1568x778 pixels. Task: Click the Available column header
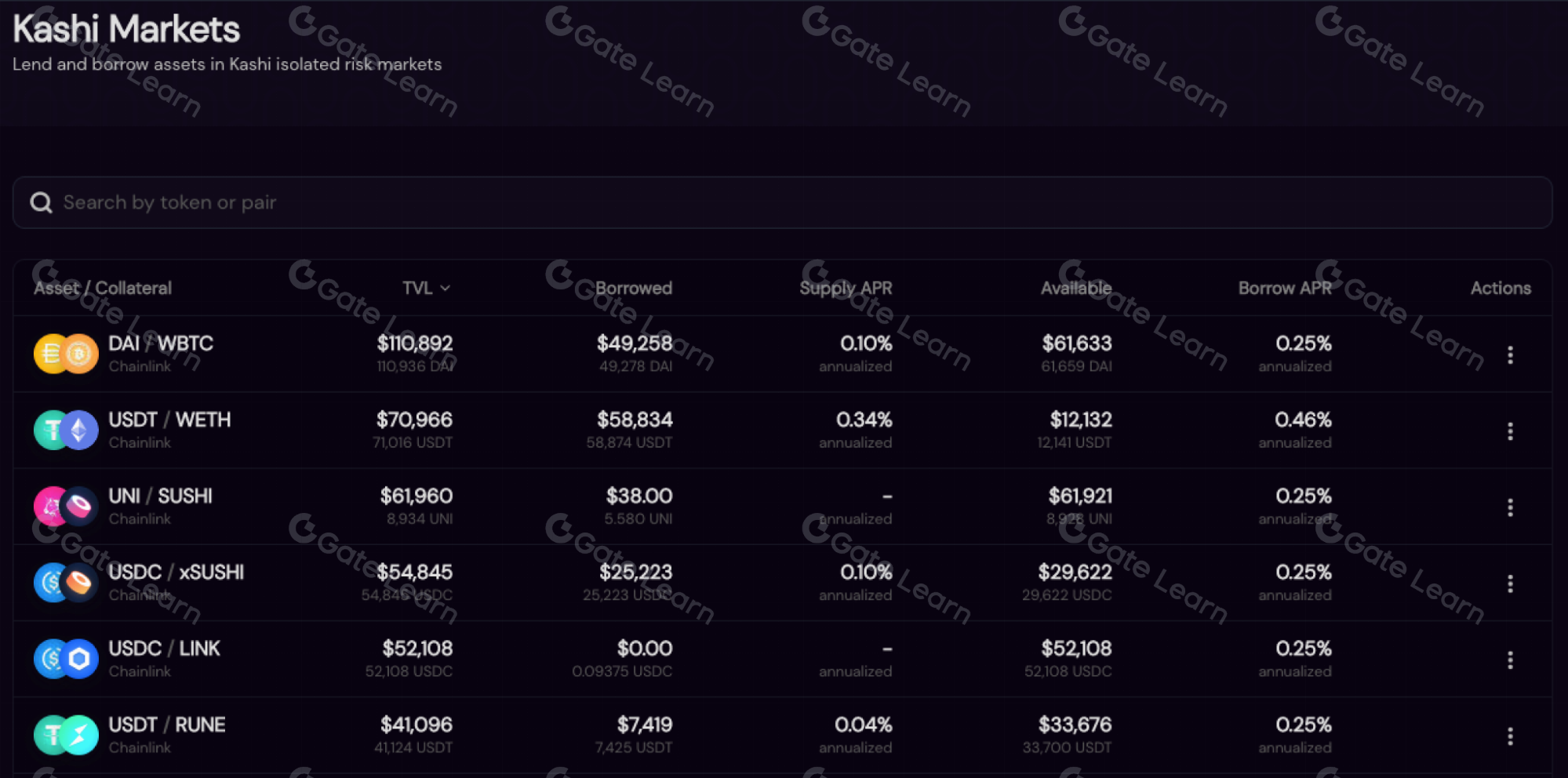coord(1075,289)
